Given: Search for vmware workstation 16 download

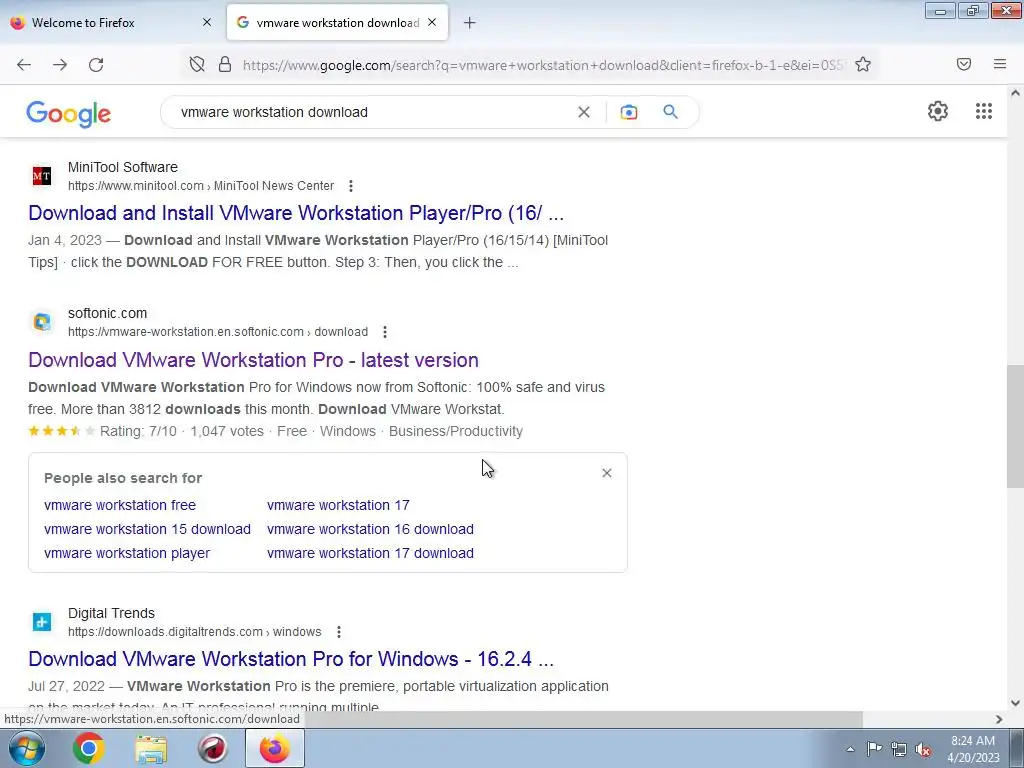Looking at the screenshot, I should 370,529.
